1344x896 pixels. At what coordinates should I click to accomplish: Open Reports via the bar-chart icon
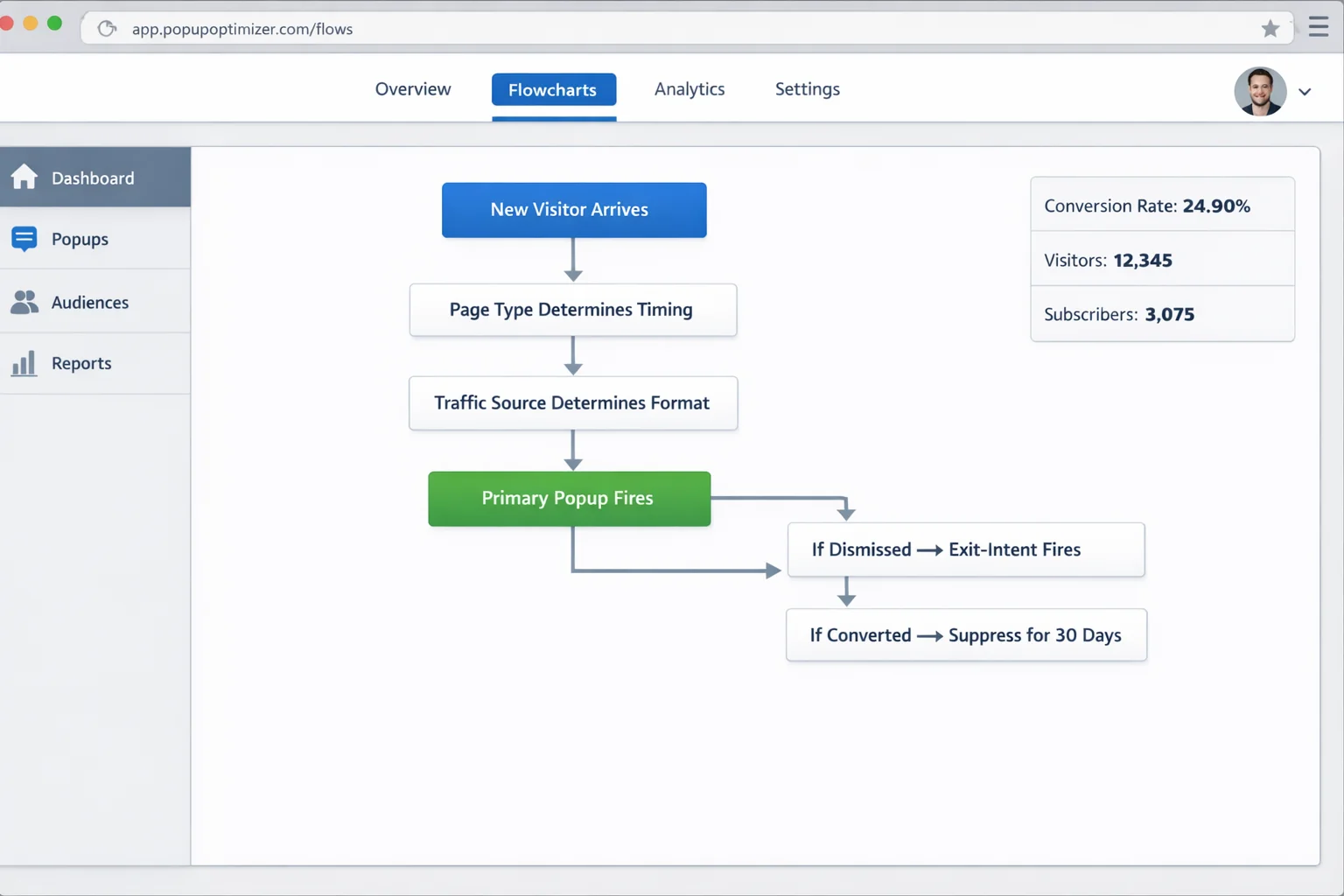(24, 362)
